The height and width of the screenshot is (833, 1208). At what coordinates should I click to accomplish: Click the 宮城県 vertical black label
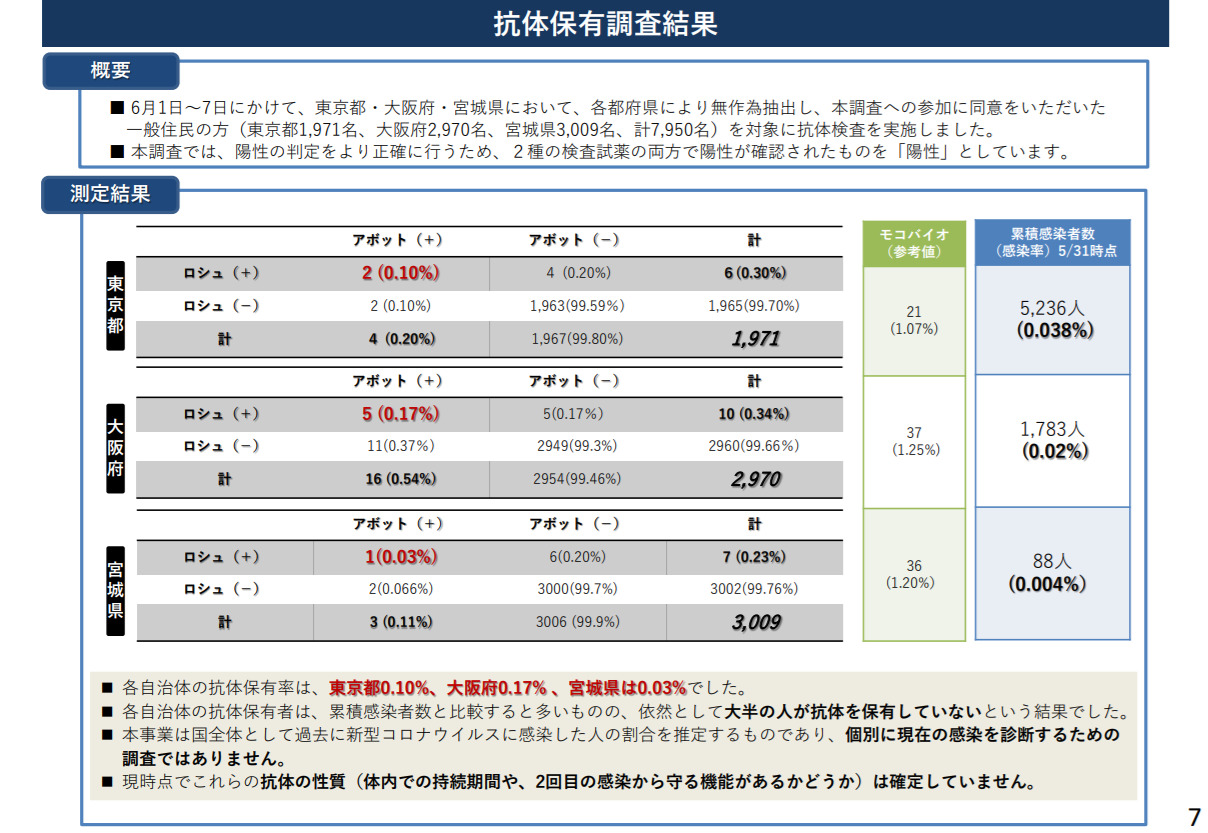click(x=116, y=590)
